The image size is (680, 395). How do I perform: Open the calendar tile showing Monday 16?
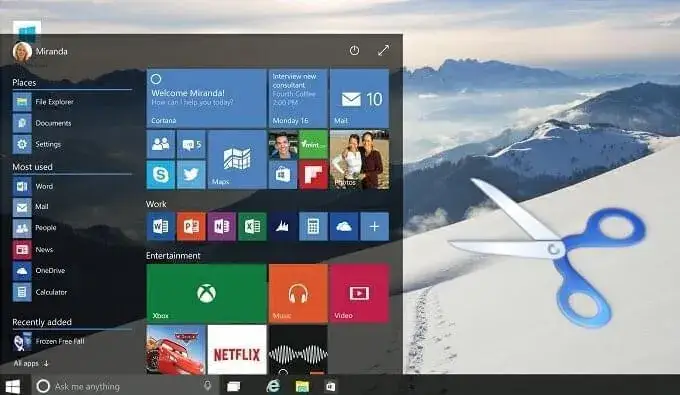(298, 98)
